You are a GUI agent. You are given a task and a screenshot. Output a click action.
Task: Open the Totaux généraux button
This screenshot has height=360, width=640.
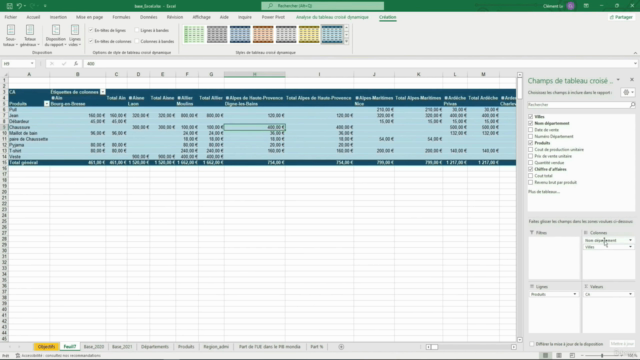(x=30, y=36)
